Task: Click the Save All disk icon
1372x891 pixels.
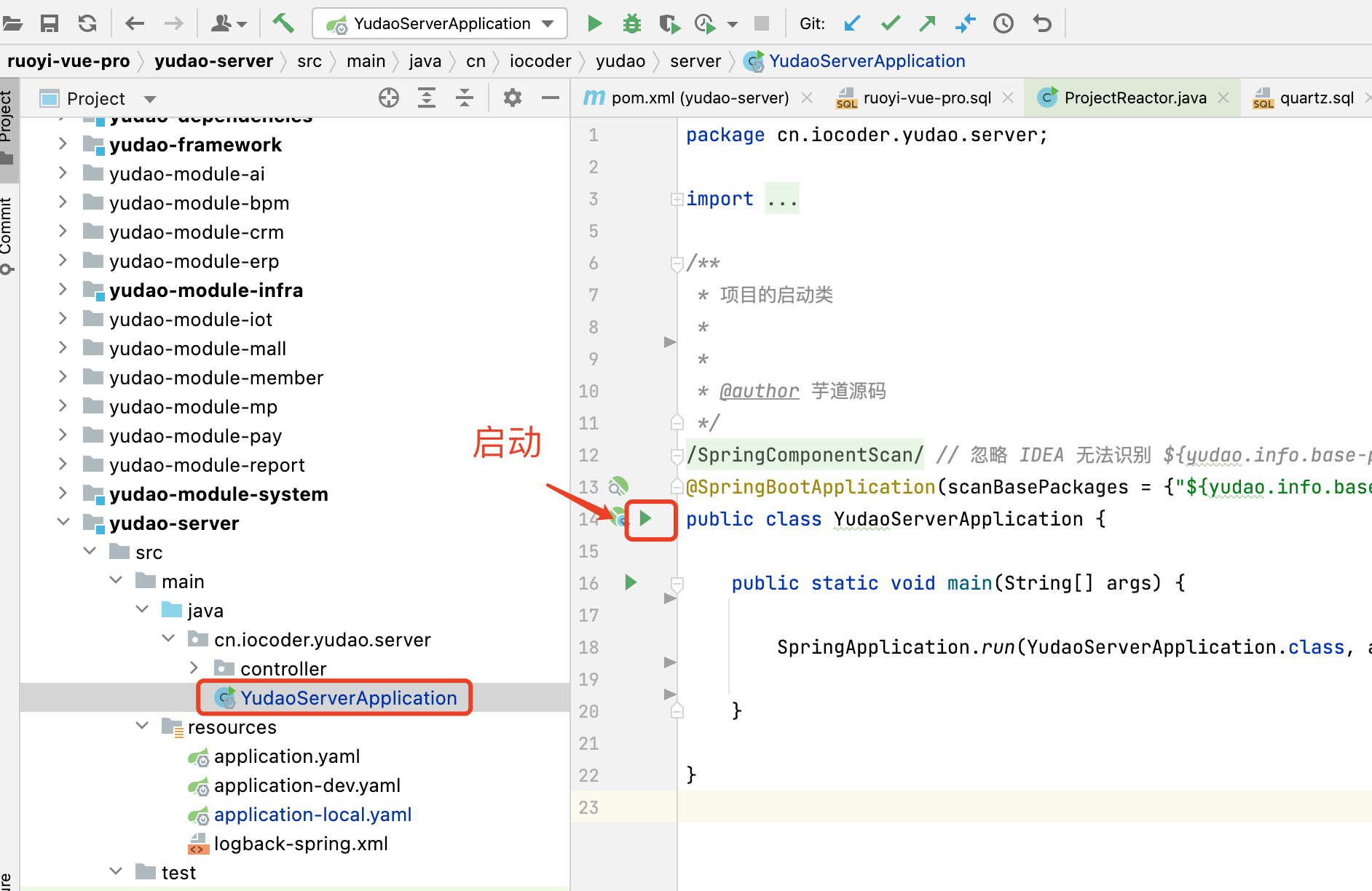Action: coord(50,23)
